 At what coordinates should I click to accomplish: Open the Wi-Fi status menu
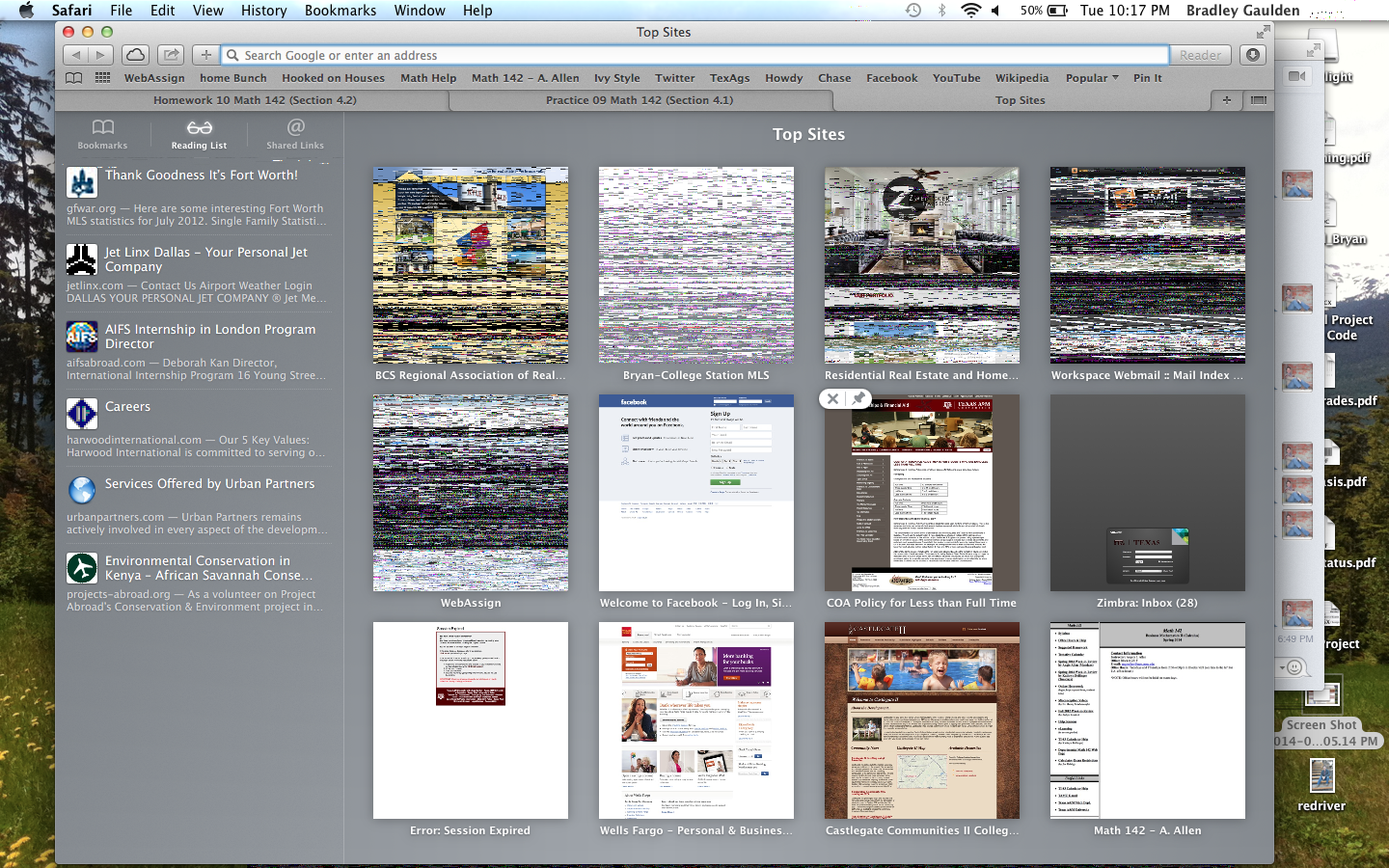(970, 11)
